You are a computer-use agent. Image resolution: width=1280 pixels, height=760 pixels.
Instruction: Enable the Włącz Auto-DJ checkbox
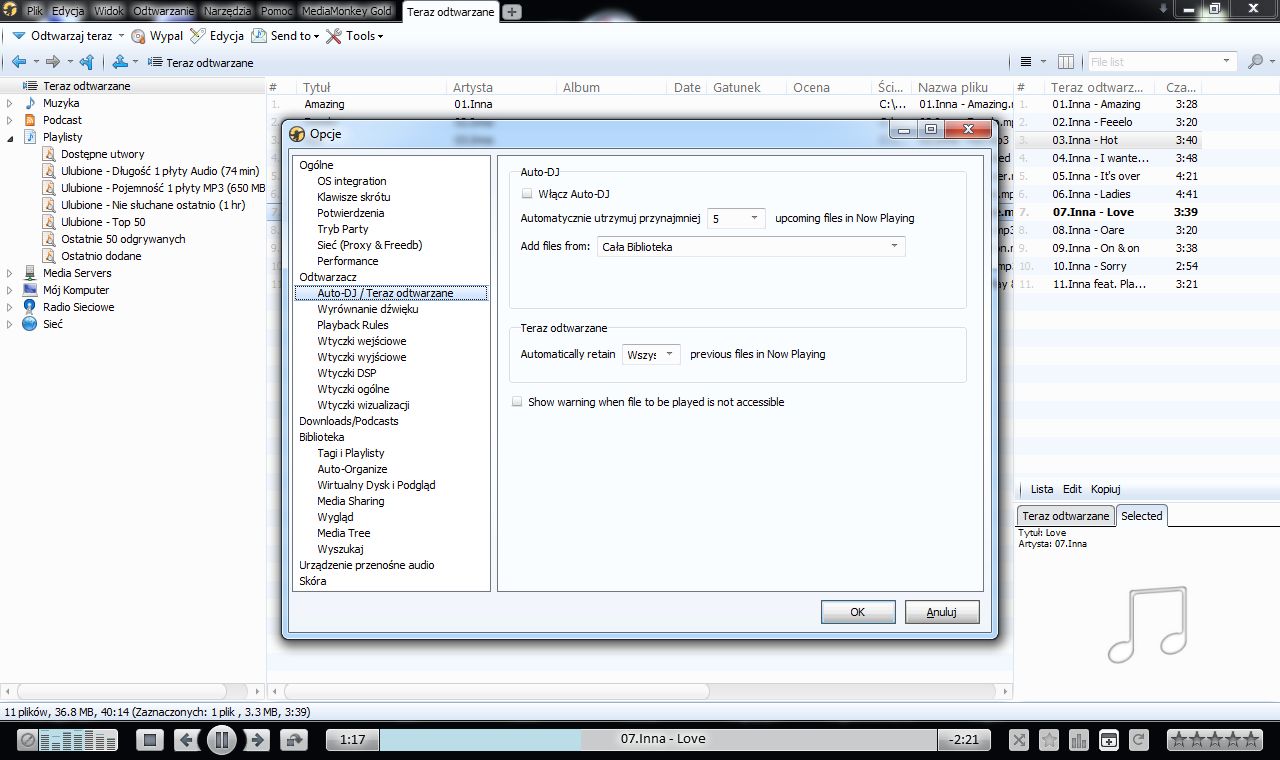coord(527,194)
